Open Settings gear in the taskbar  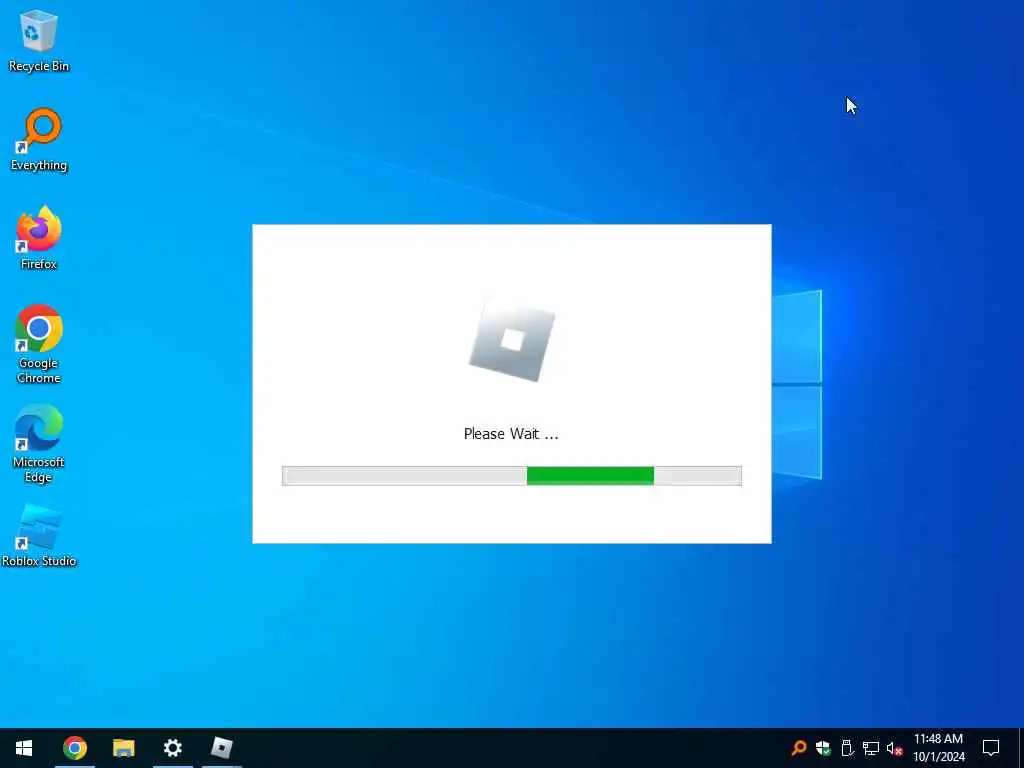coord(172,748)
